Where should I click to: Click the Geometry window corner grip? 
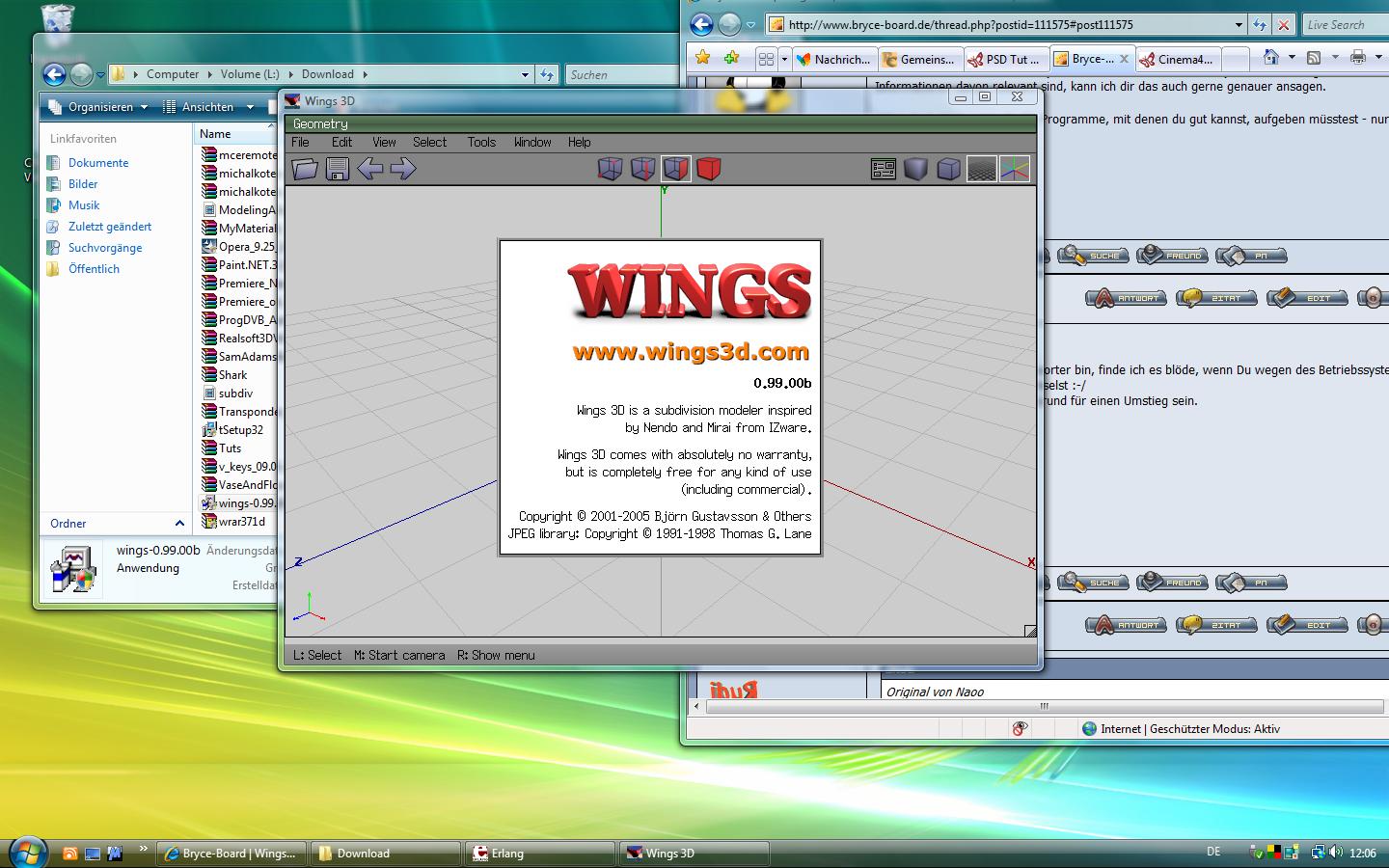tap(1029, 631)
